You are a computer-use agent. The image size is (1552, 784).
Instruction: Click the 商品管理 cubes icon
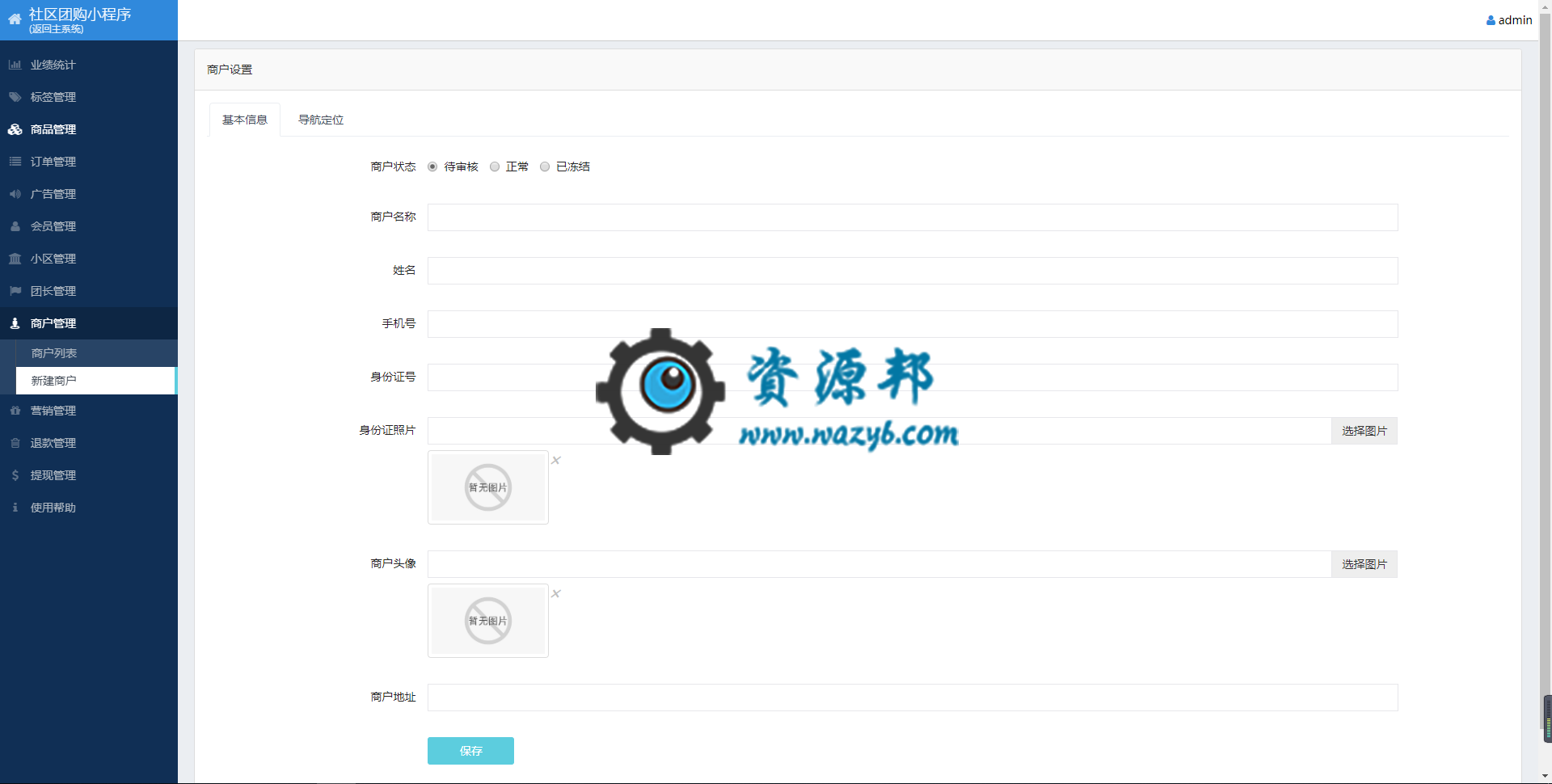click(15, 129)
